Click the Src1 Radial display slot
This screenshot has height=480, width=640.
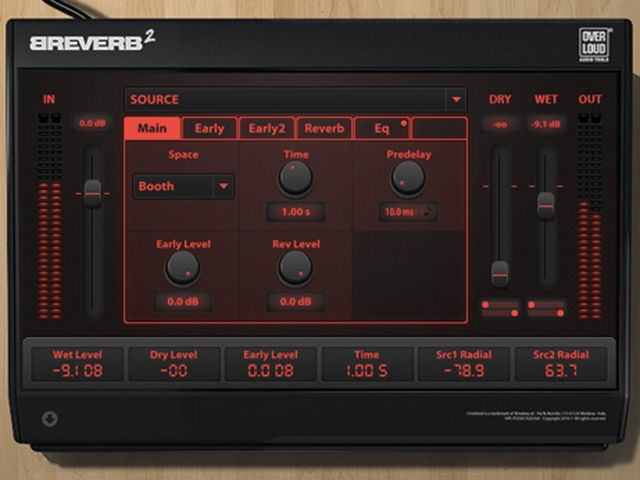pos(464,364)
